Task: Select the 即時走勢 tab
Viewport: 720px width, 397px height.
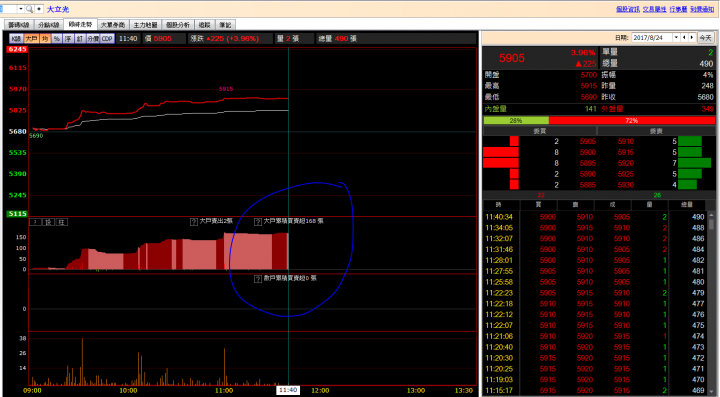Action: (80, 24)
